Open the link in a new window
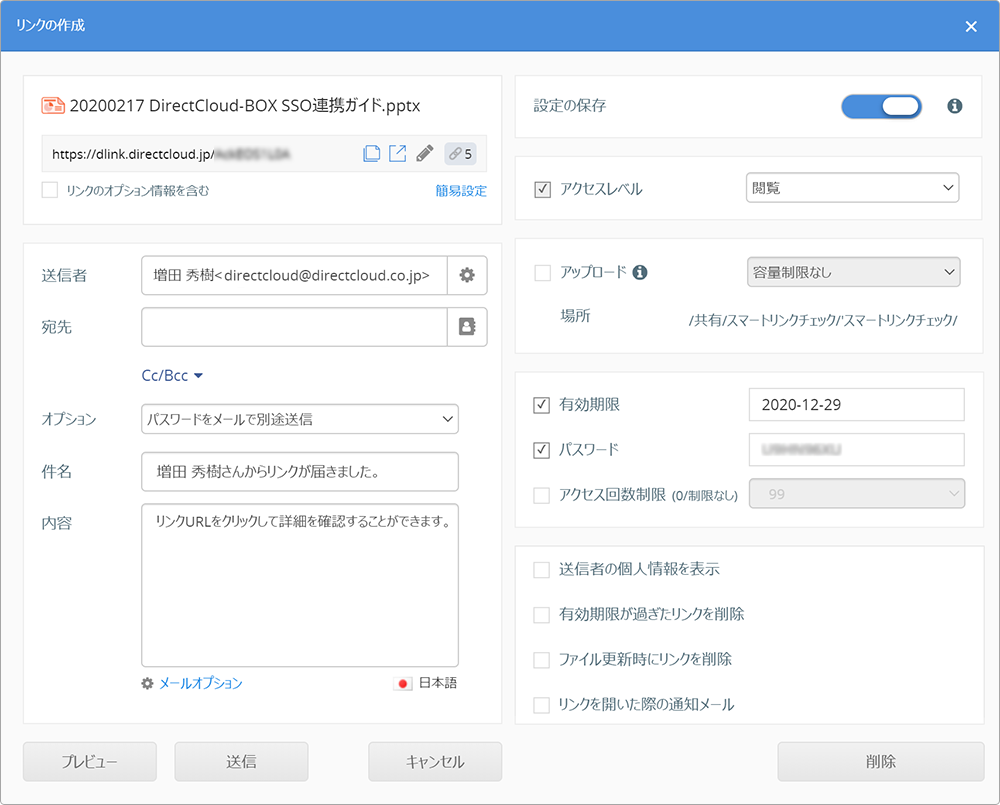The width and height of the screenshot is (1000, 805). pyautogui.click(x=397, y=154)
